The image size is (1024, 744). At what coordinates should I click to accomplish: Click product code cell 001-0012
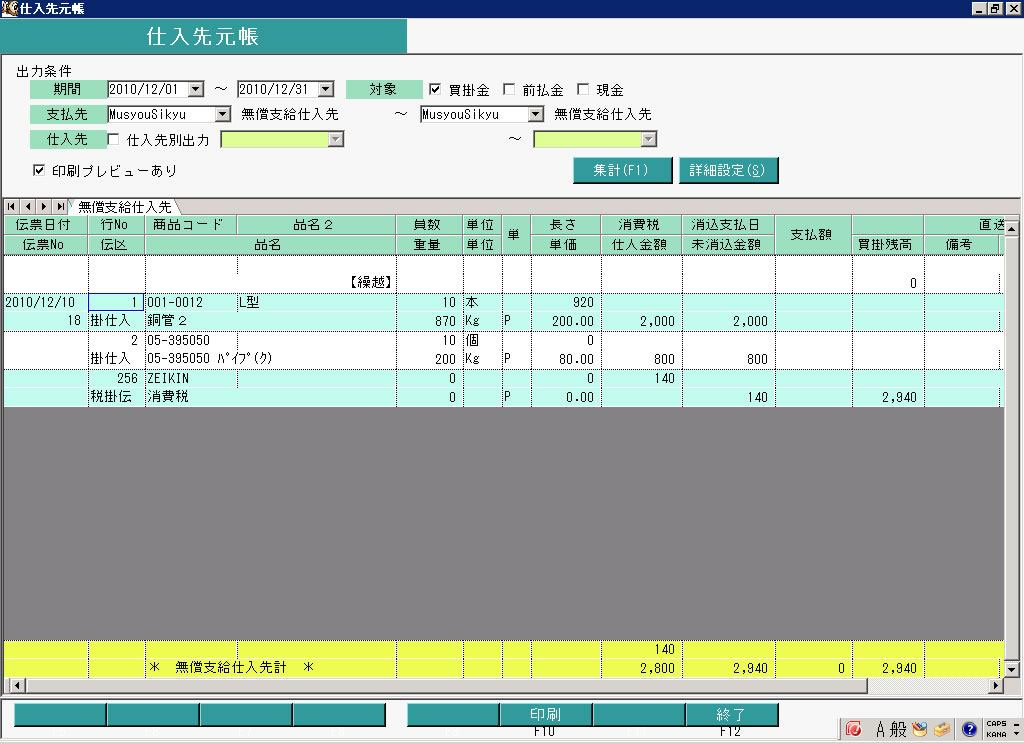click(x=191, y=302)
